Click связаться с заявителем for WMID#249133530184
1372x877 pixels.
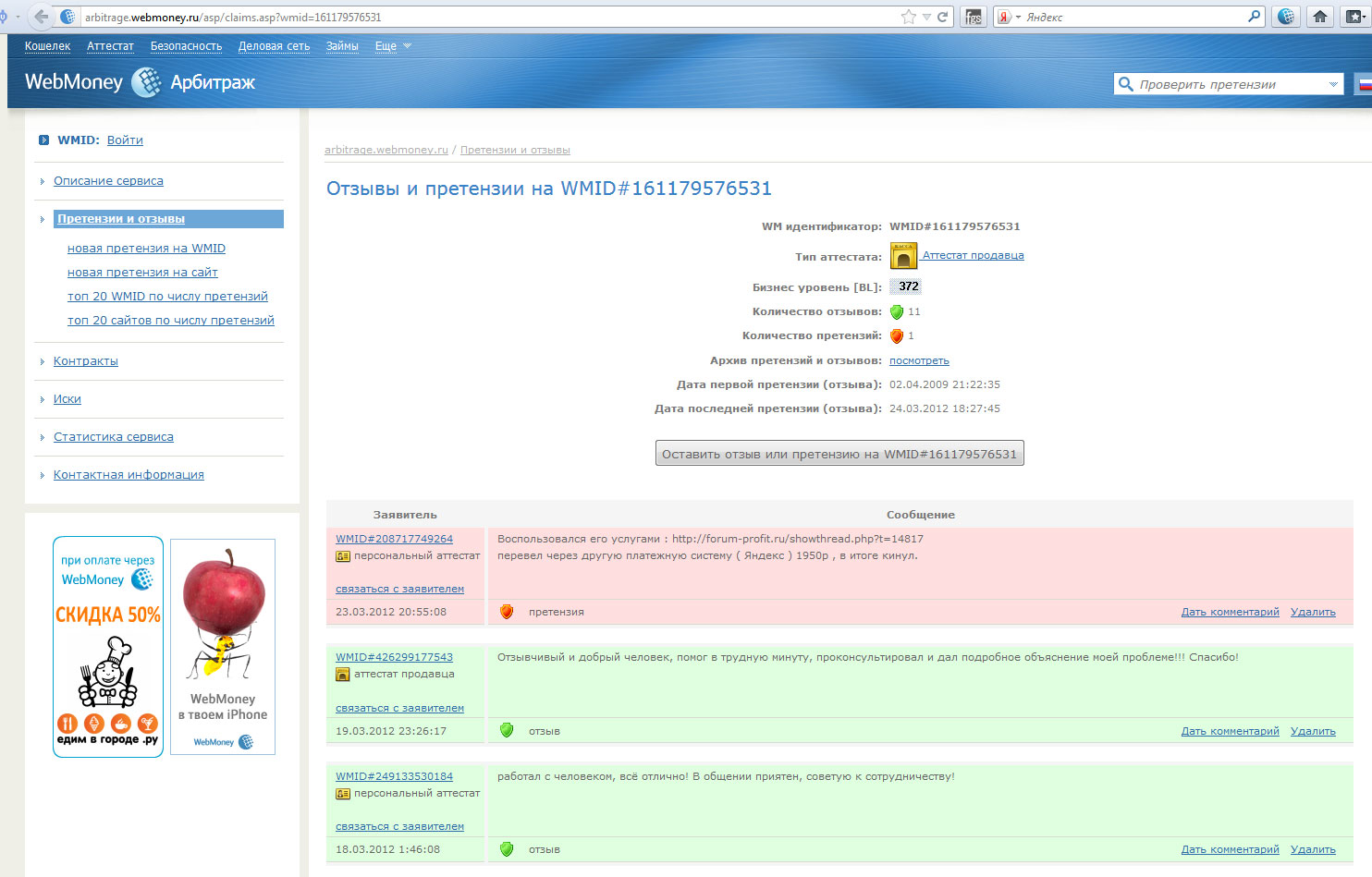(399, 826)
